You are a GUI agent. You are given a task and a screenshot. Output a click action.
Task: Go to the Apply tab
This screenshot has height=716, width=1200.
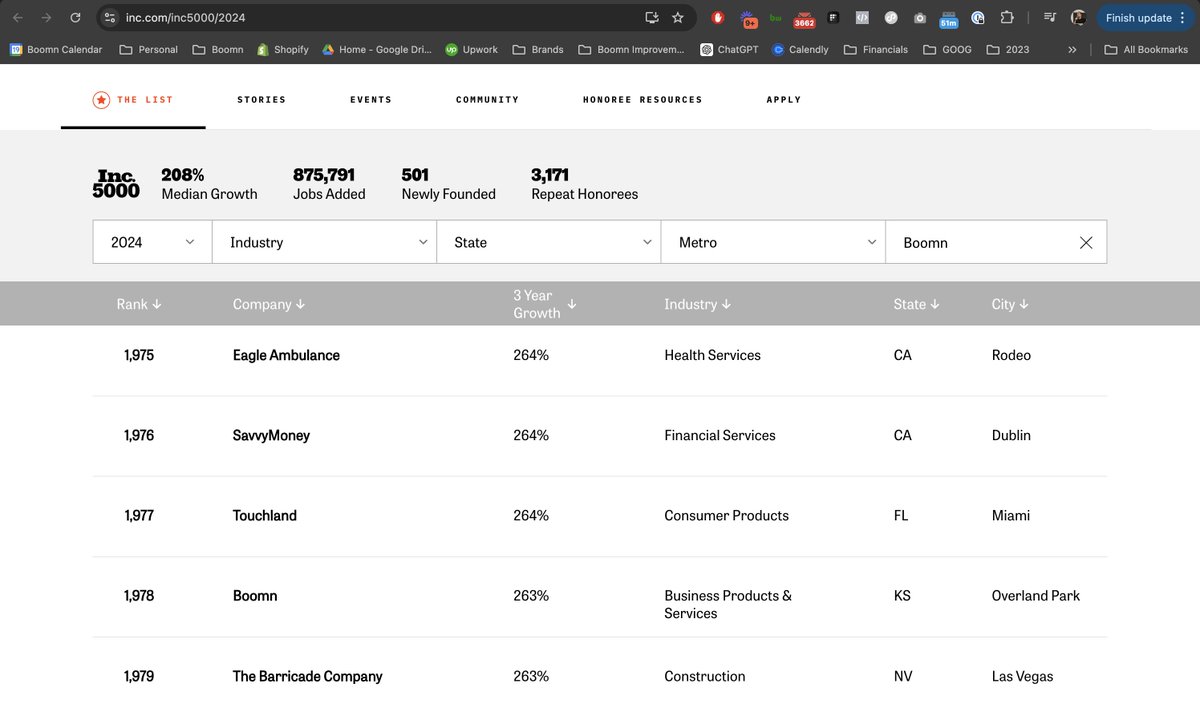(x=784, y=100)
